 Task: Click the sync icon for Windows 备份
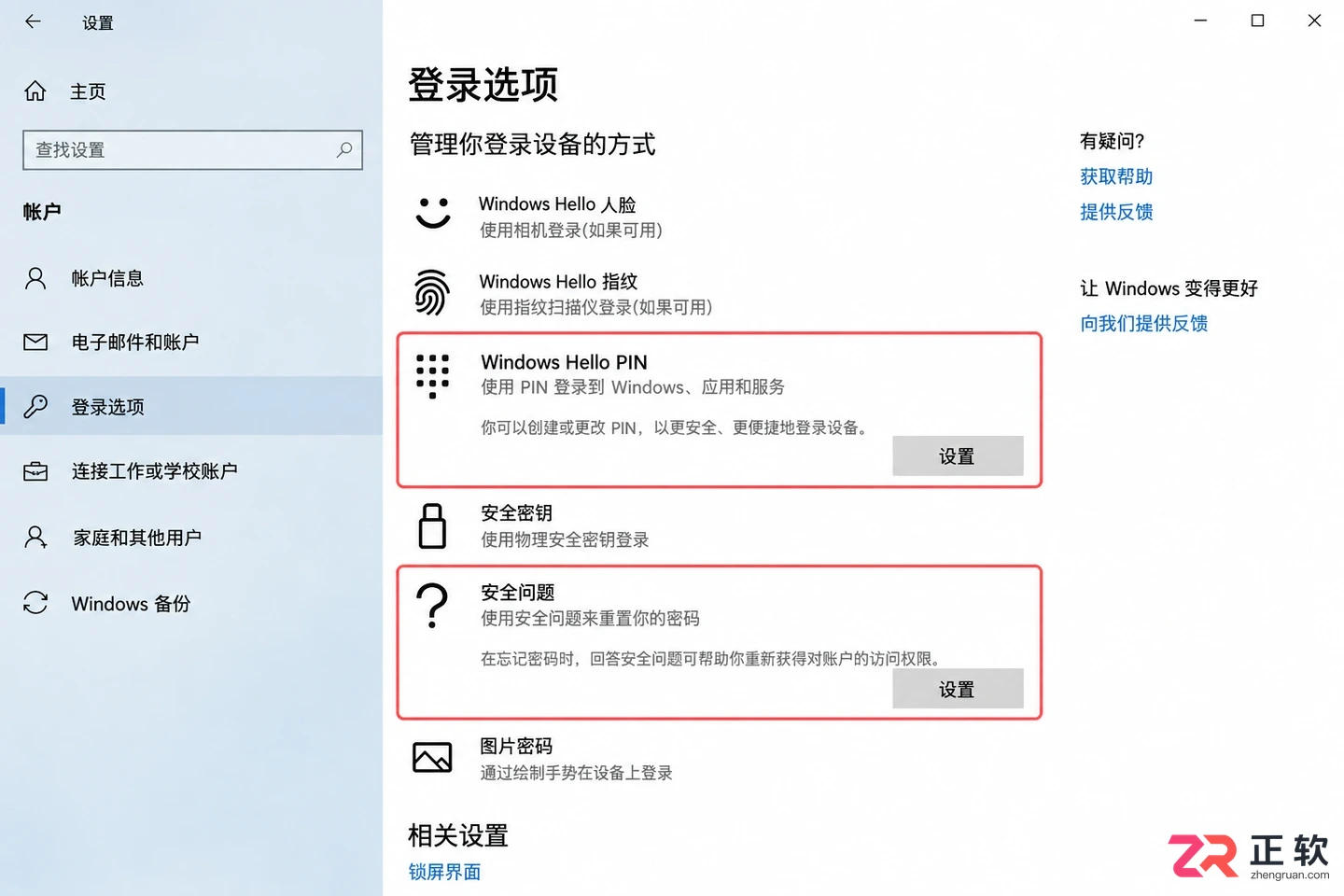click(35, 603)
